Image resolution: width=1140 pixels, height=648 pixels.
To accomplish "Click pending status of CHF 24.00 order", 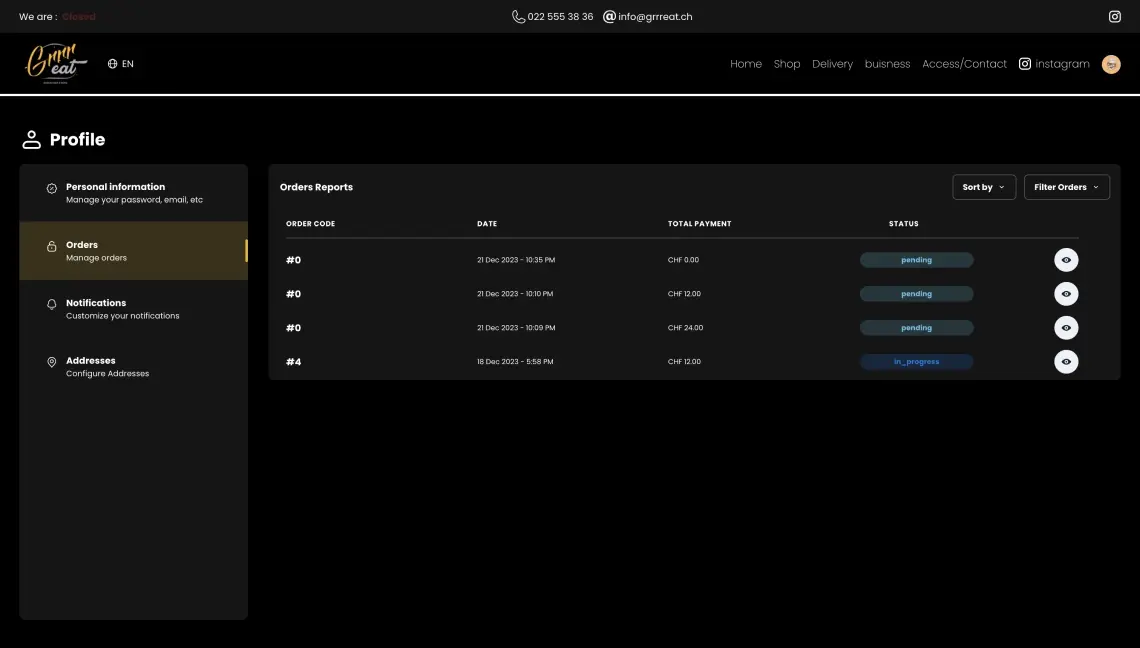I will tap(916, 328).
